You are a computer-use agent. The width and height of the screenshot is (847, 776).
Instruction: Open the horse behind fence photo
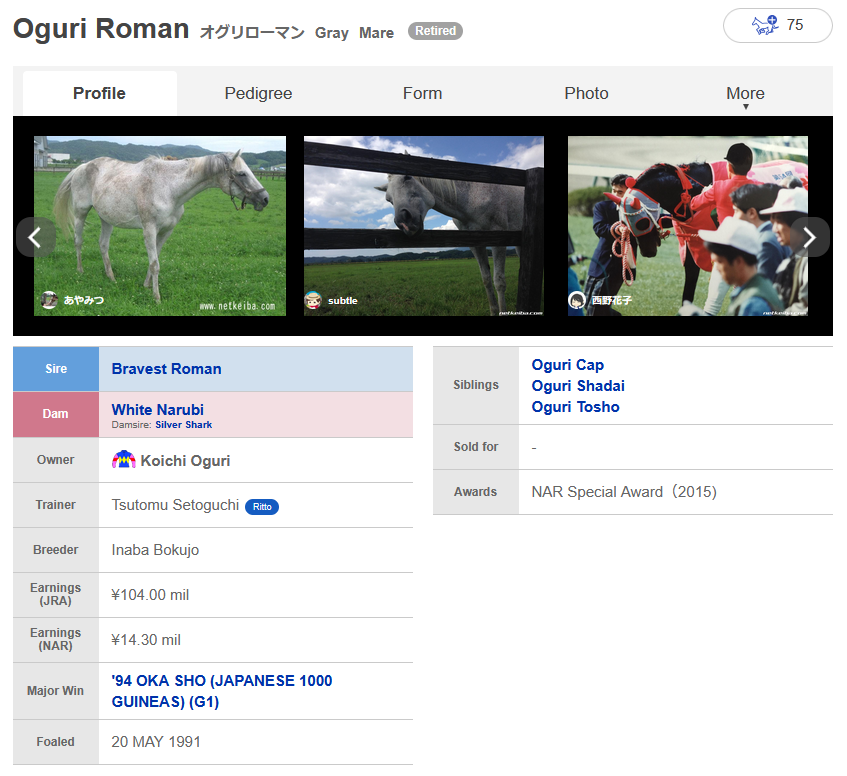[x=424, y=220]
